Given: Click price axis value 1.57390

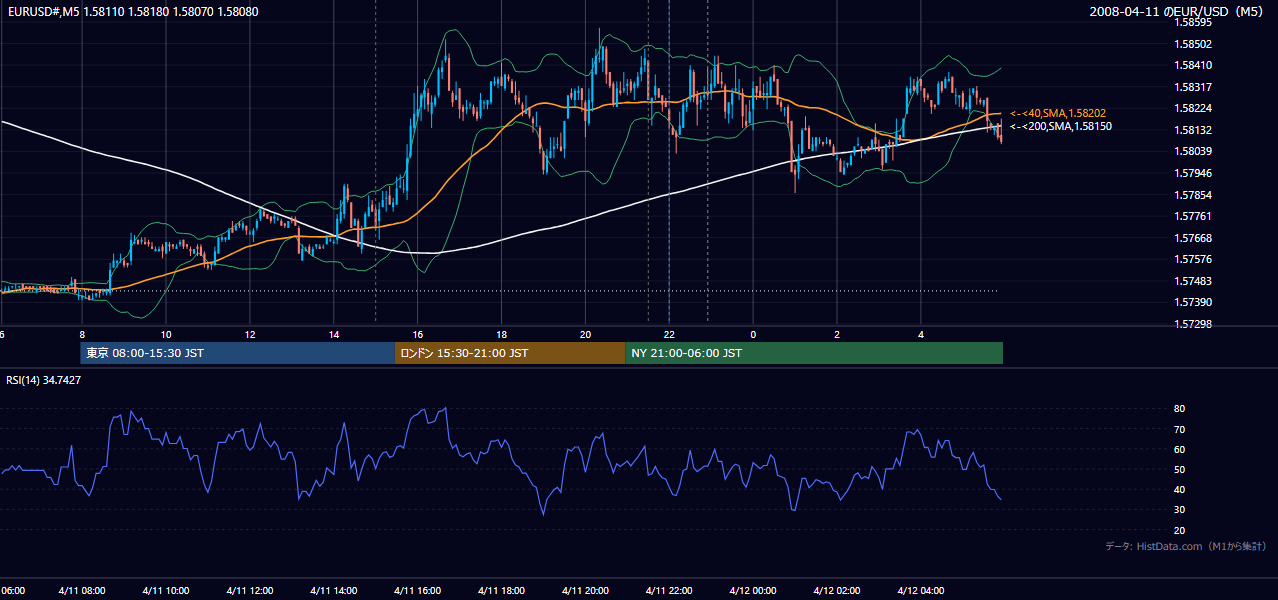Looking at the screenshot, I should click(1193, 302).
